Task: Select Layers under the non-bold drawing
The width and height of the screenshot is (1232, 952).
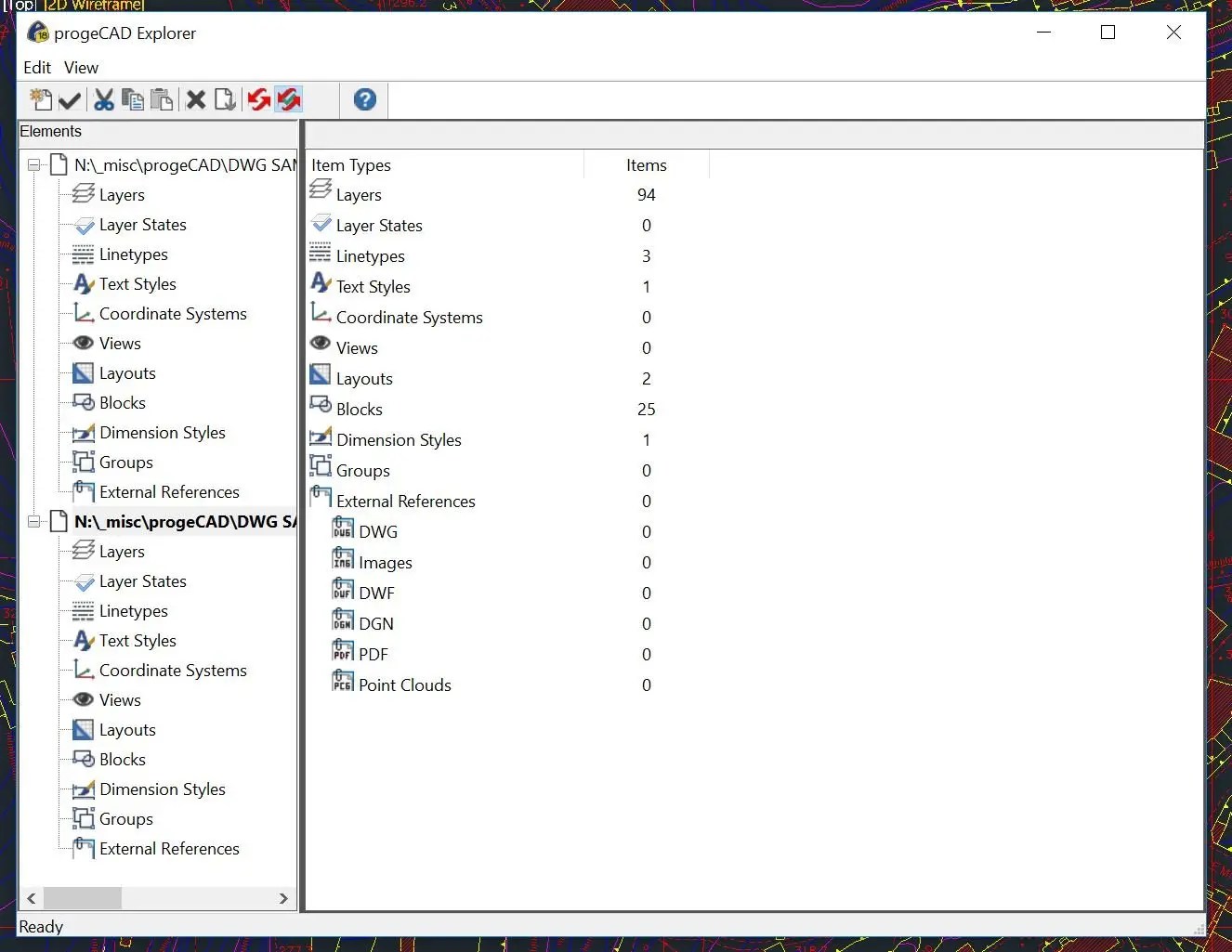Action: (122, 195)
